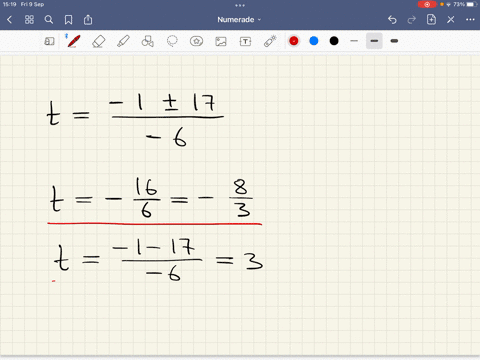480x360 pixels.
Task: Tap the red screen recording indicator
Action: click(427, 4)
